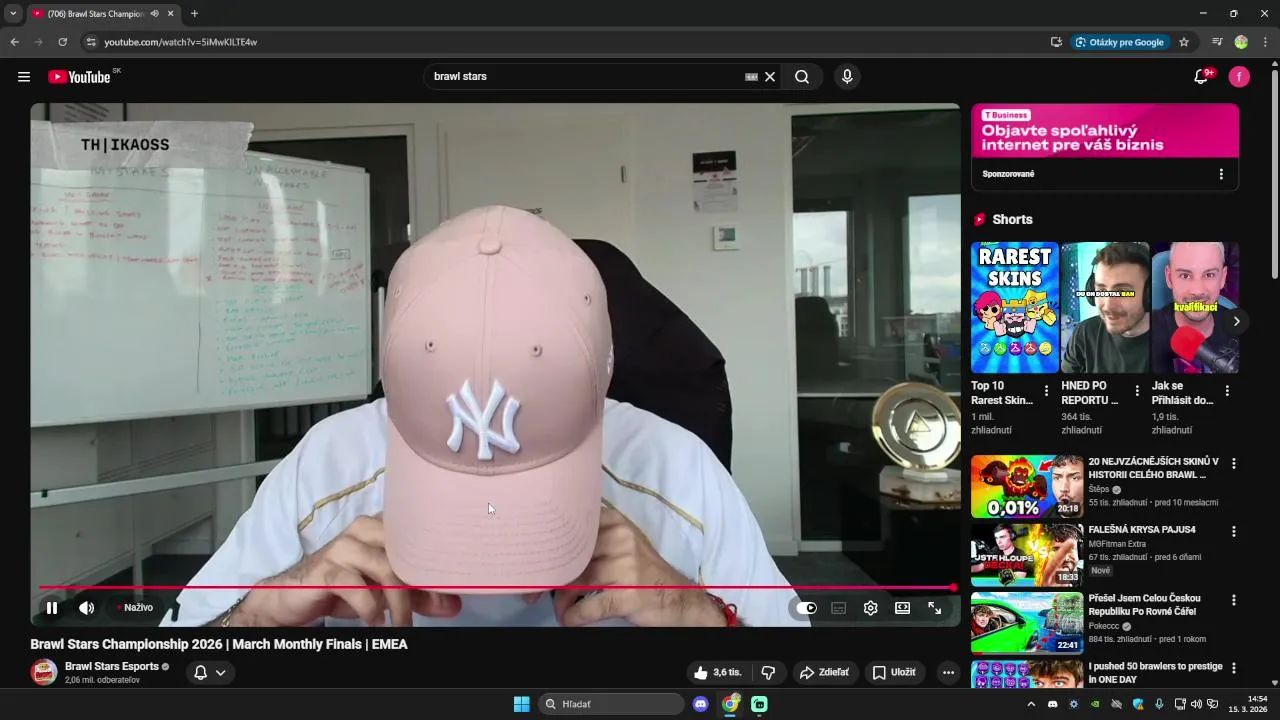Run search with the magnifier button

click(x=802, y=77)
